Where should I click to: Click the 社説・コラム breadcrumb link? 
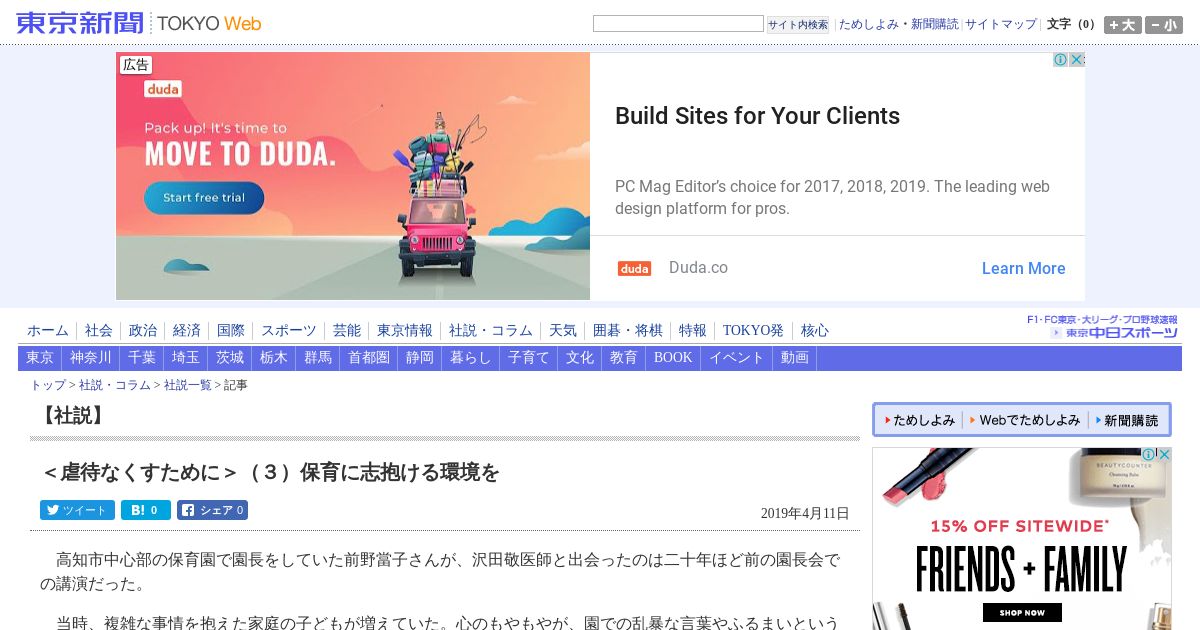(x=115, y=385)
